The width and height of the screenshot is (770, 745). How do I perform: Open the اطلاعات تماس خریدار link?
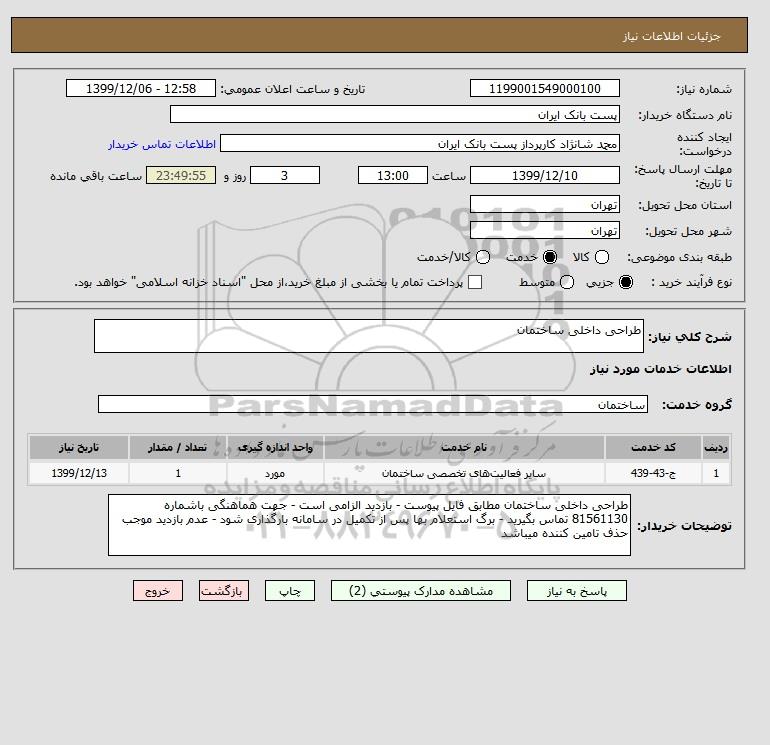162,144
